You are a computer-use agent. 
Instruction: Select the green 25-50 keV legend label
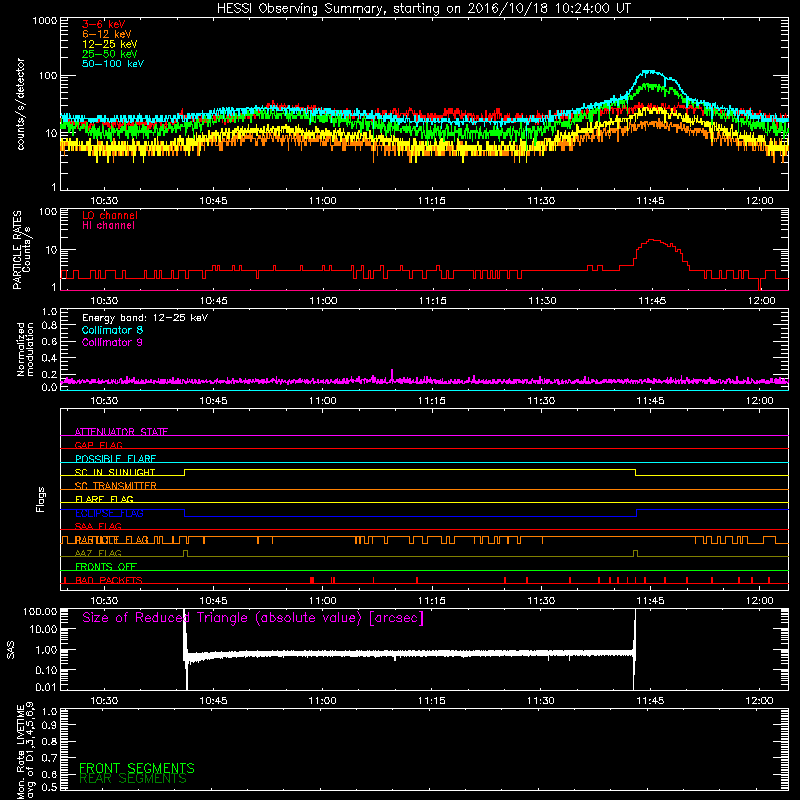point(110,54)
